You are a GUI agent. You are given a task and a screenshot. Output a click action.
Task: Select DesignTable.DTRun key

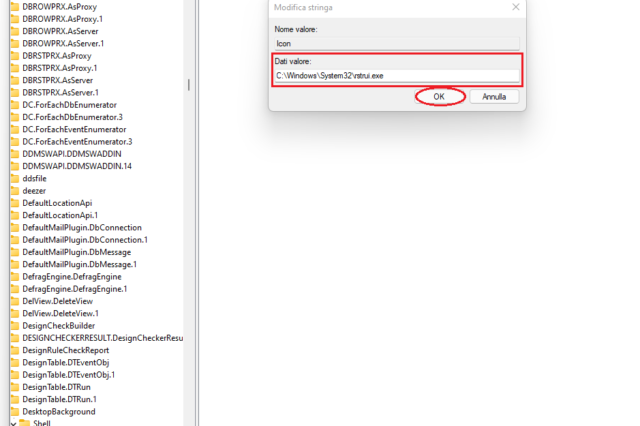[56, 386]
